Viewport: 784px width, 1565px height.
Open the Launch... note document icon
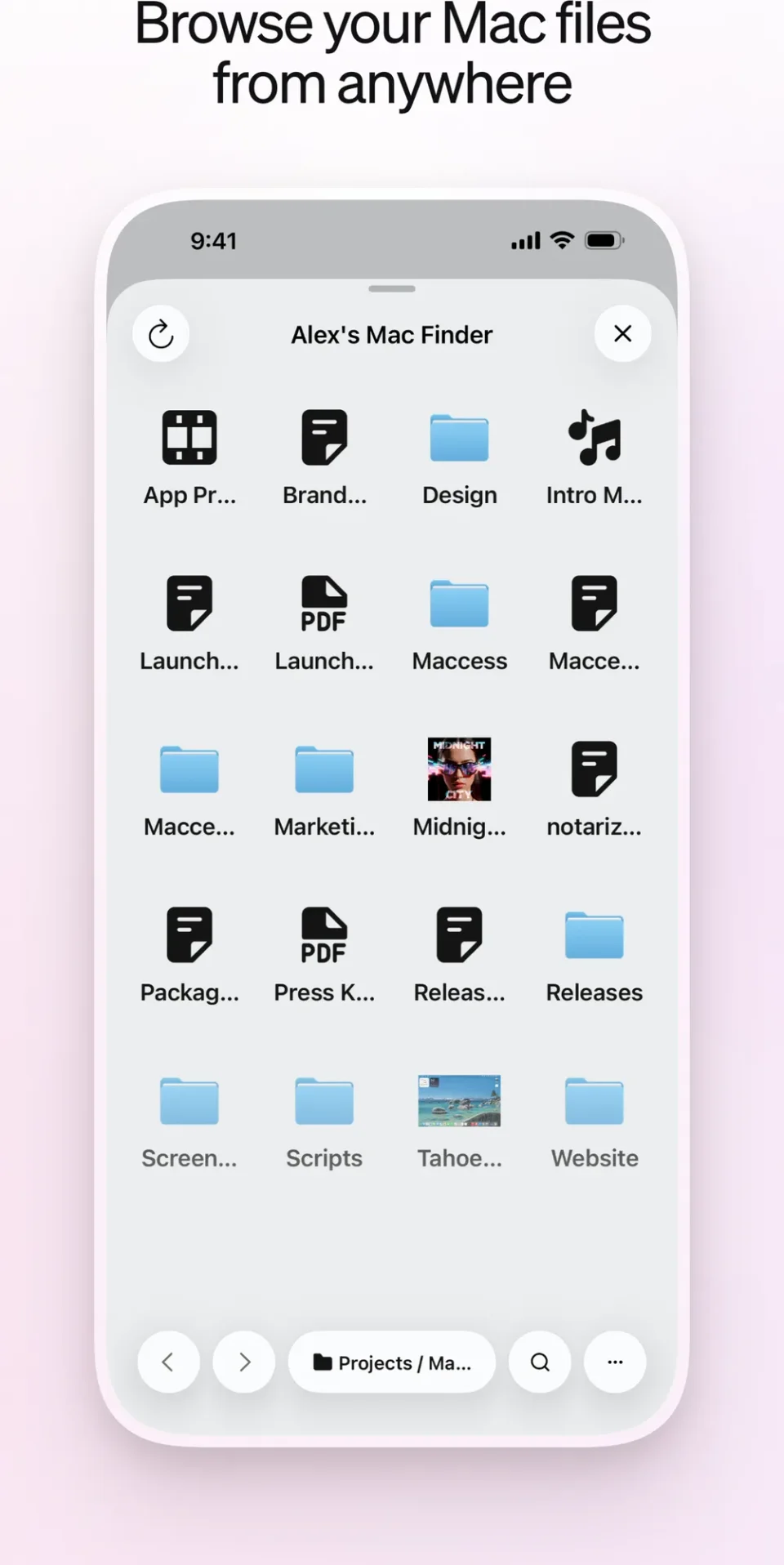(189, 604)
